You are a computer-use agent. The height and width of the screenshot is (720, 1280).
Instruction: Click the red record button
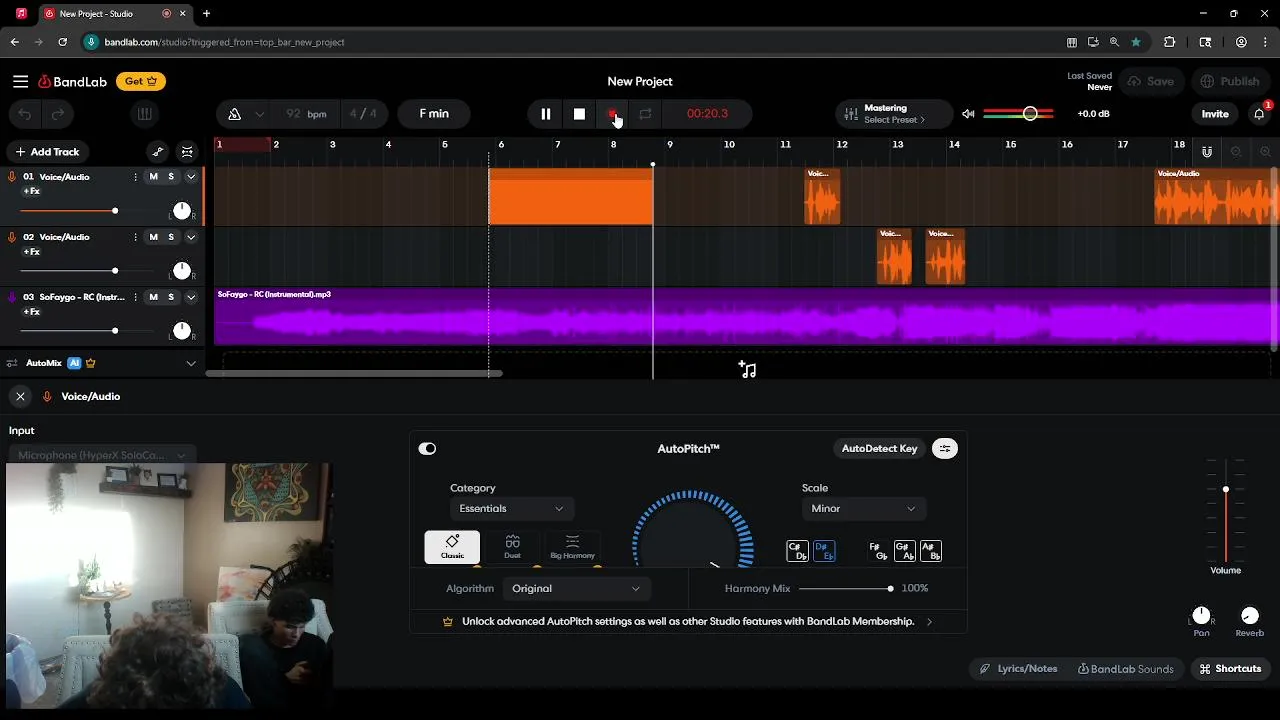612,114
